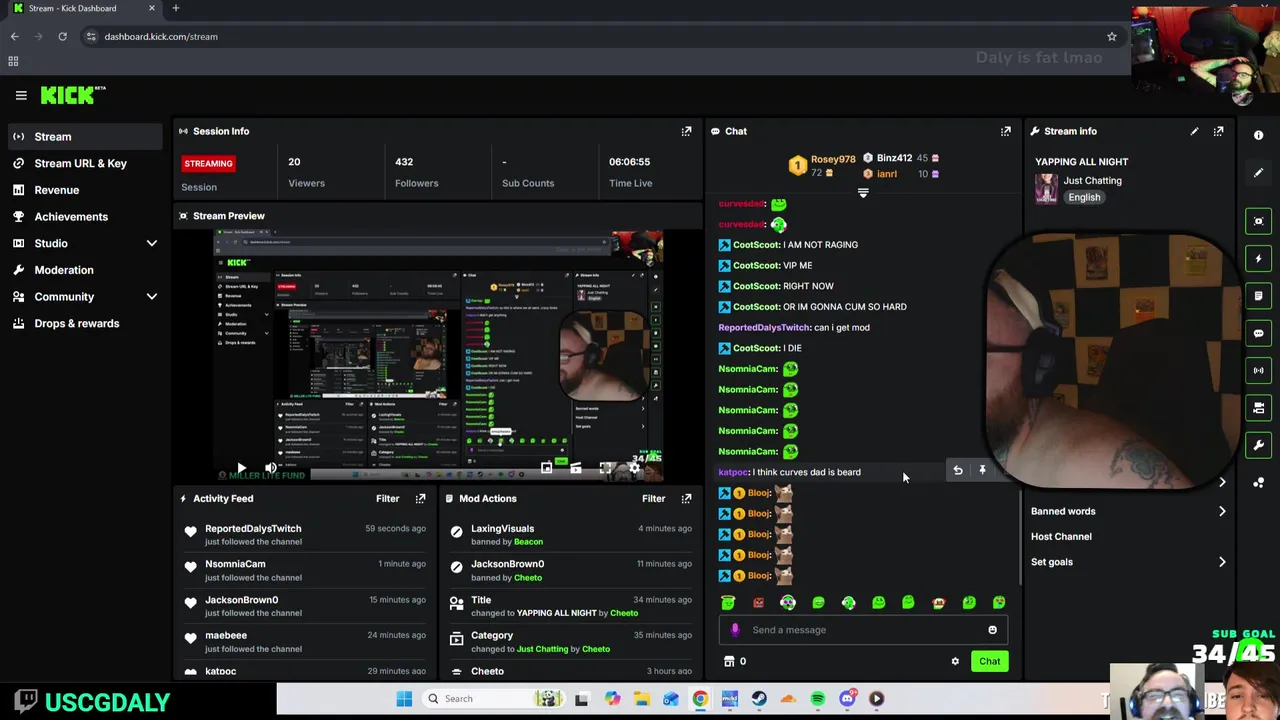This screenshot has height=720, width=1280.
Task: Click the dots icon at the right sidebar bottom
Action: point(1259,482)
